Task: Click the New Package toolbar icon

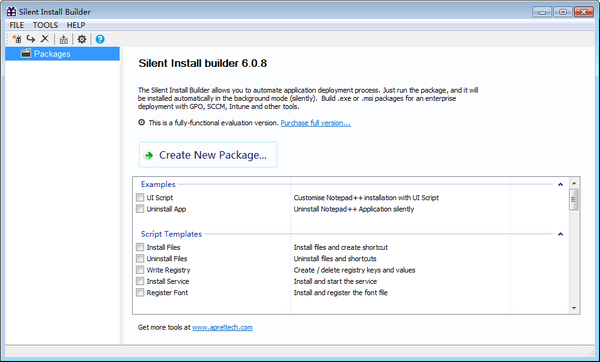Action: click(17, 39)
